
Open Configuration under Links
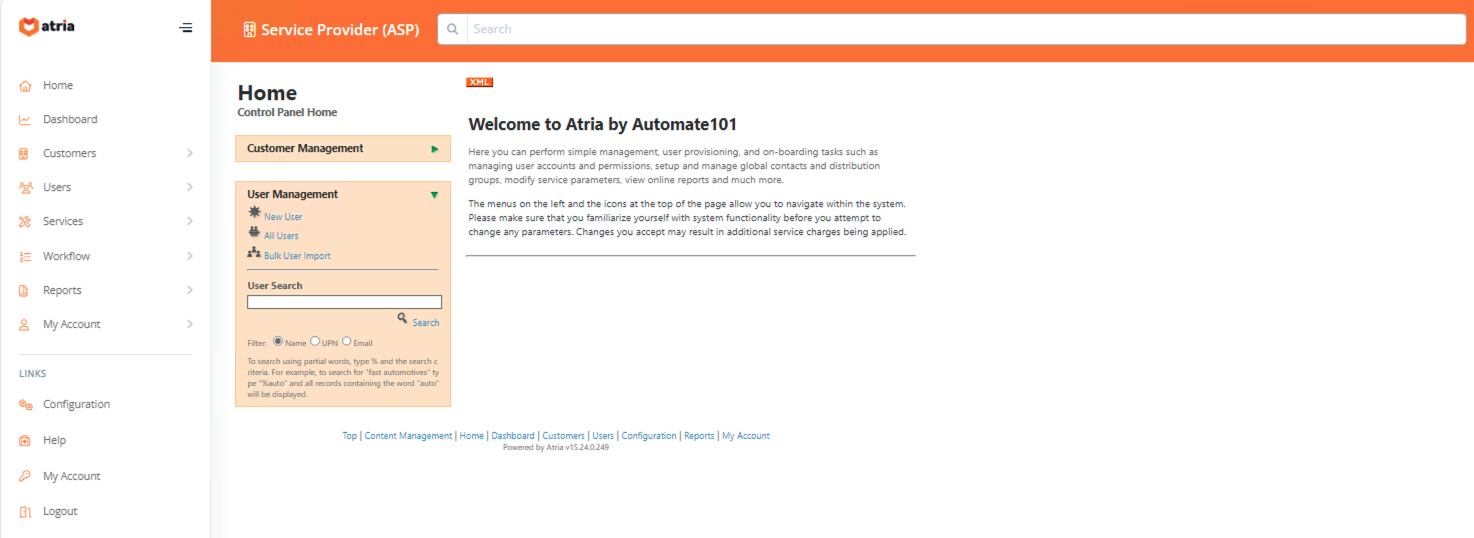click(x=76, y=405)
